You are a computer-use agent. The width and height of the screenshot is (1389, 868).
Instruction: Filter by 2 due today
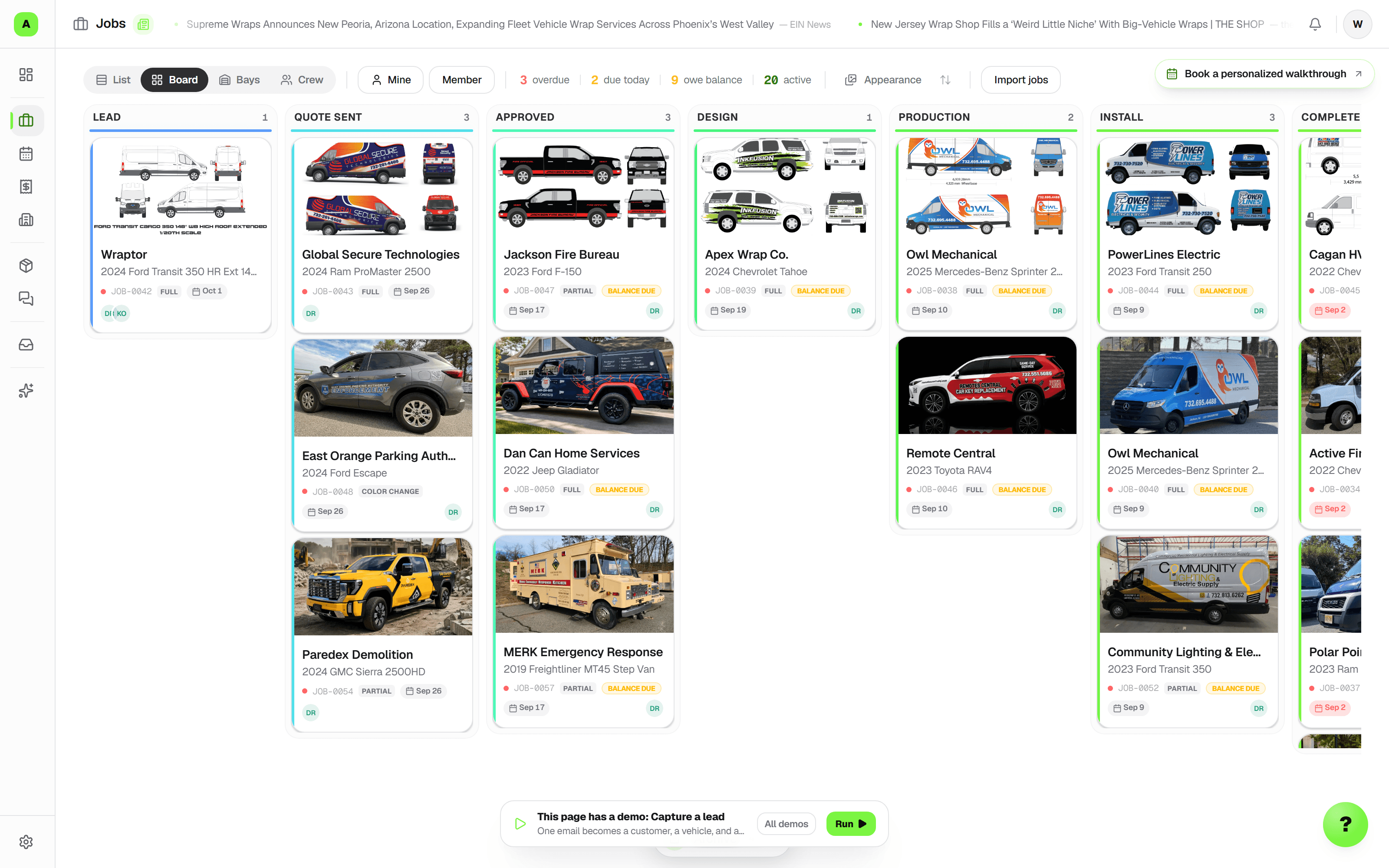[x=620, y=80]
